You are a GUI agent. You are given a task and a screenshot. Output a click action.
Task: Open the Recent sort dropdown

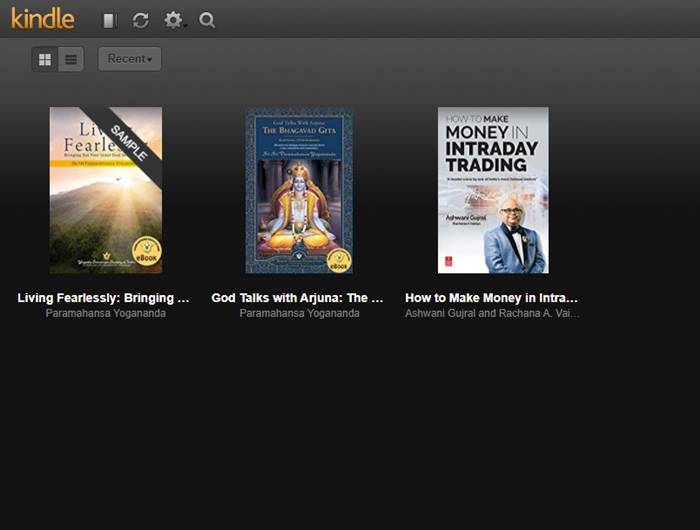pos(130,59)
